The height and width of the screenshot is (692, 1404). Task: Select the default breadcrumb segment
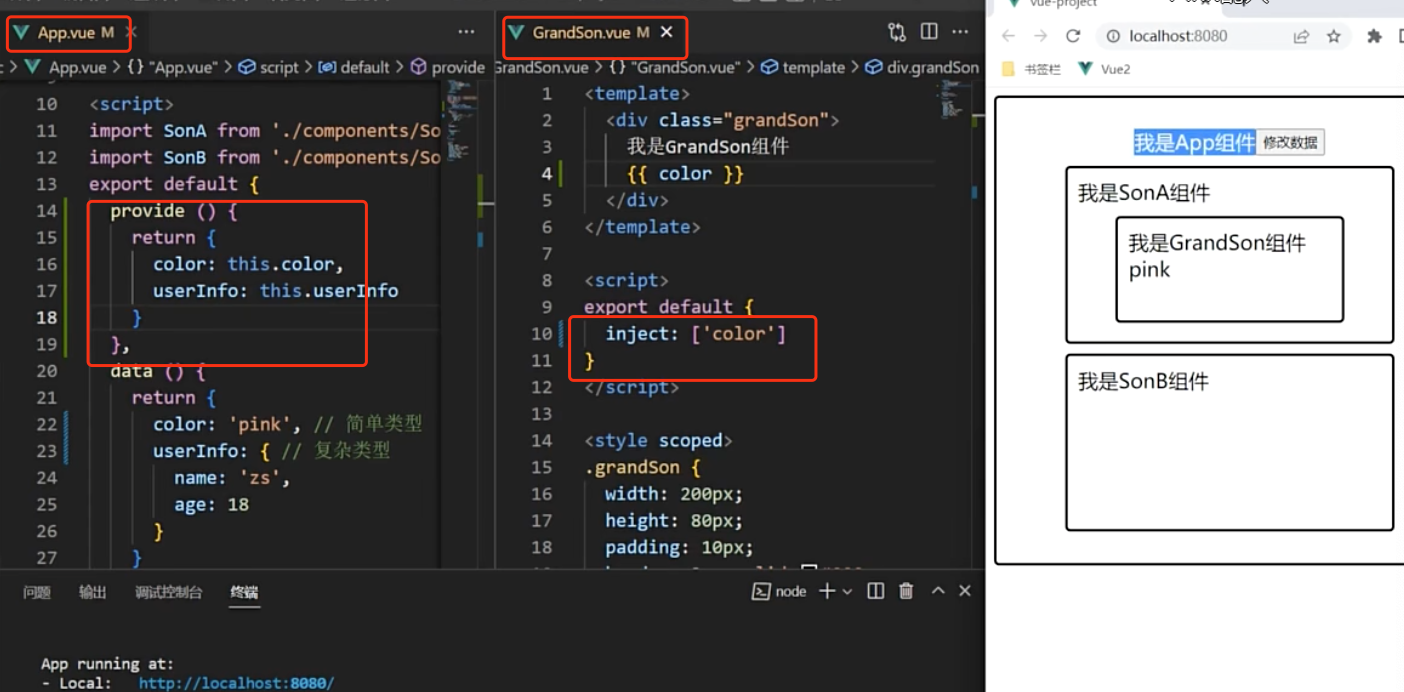click(354, 67)
